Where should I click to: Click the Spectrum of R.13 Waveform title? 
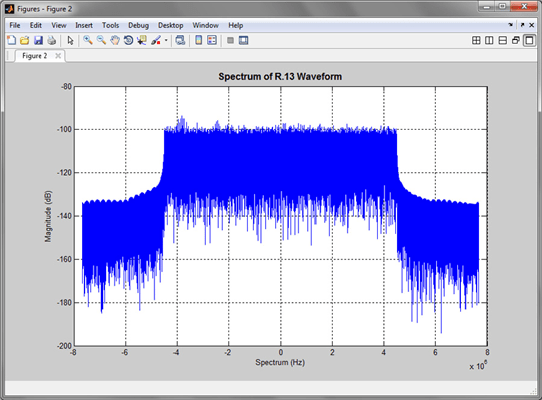click(280, 76)
